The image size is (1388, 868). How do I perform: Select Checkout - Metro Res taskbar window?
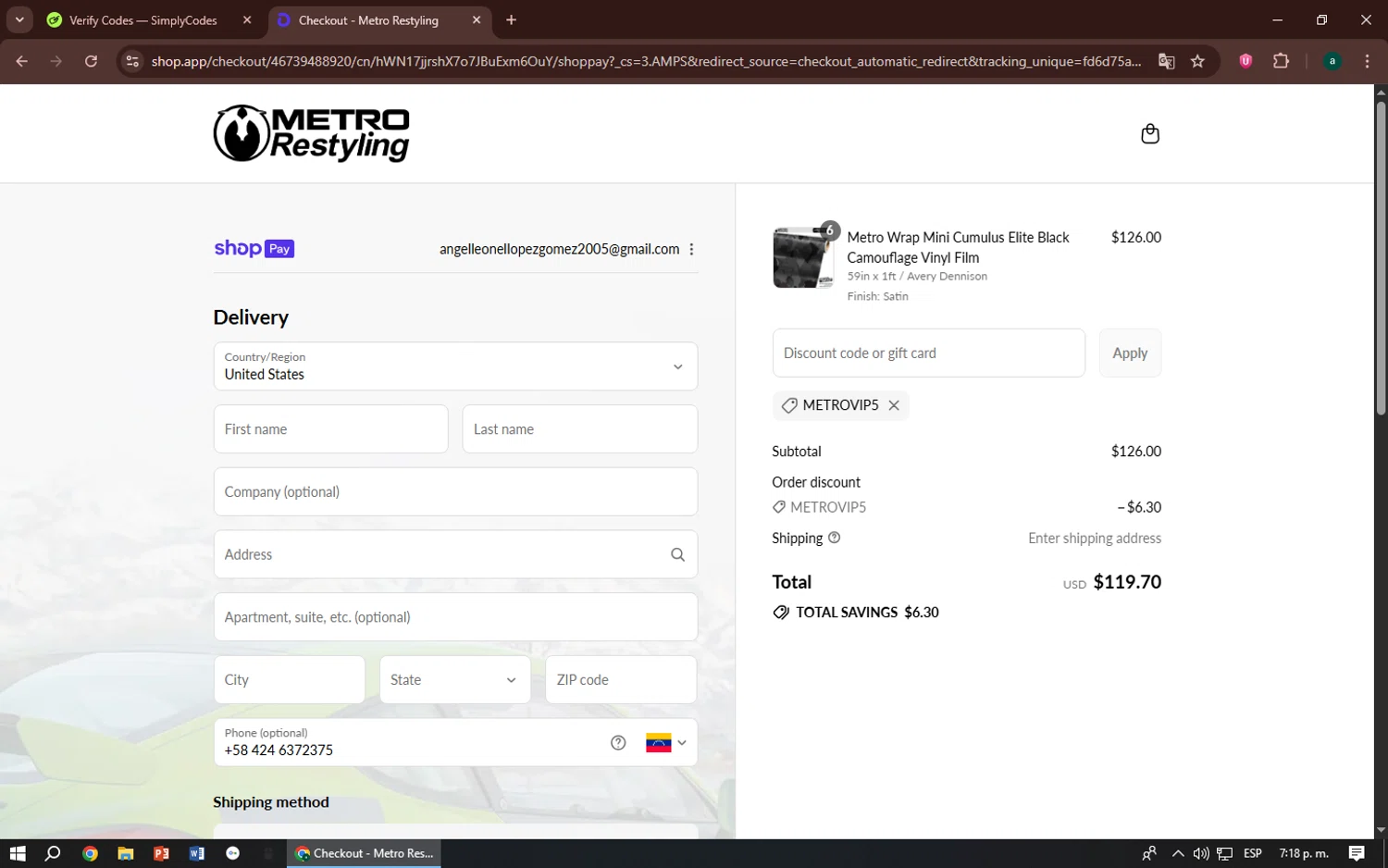[x=365, y=853]
